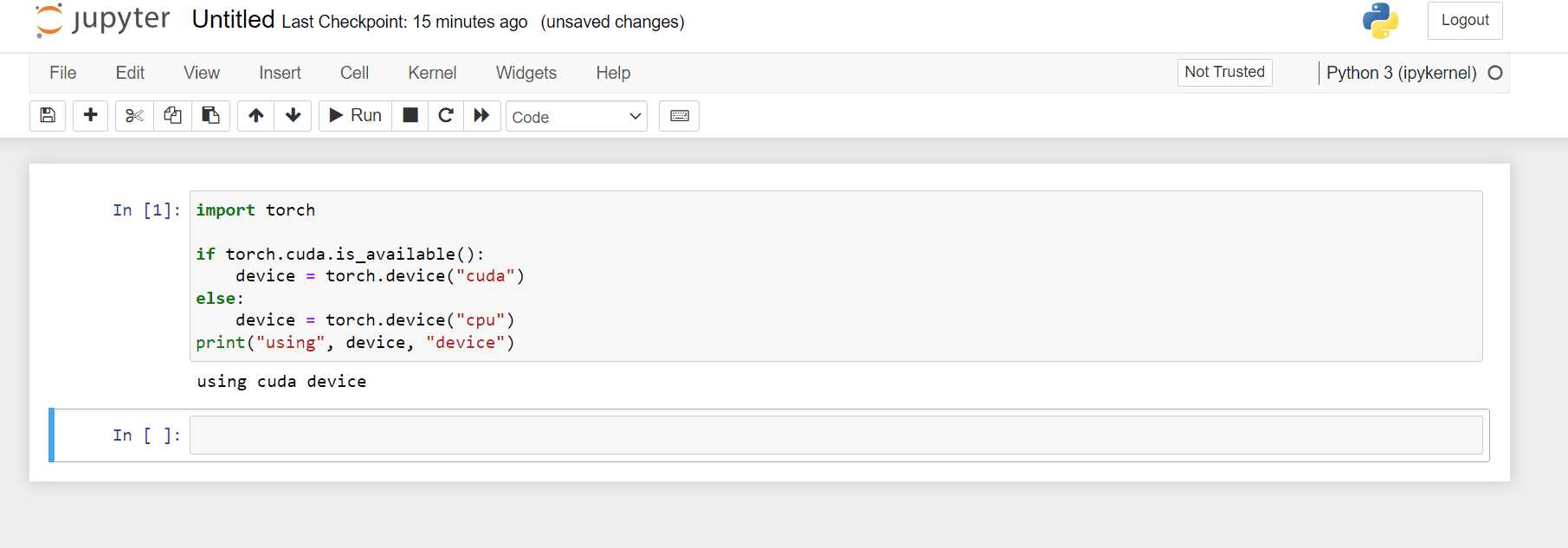Copy selected cells icon

click(x=172, y=116)
